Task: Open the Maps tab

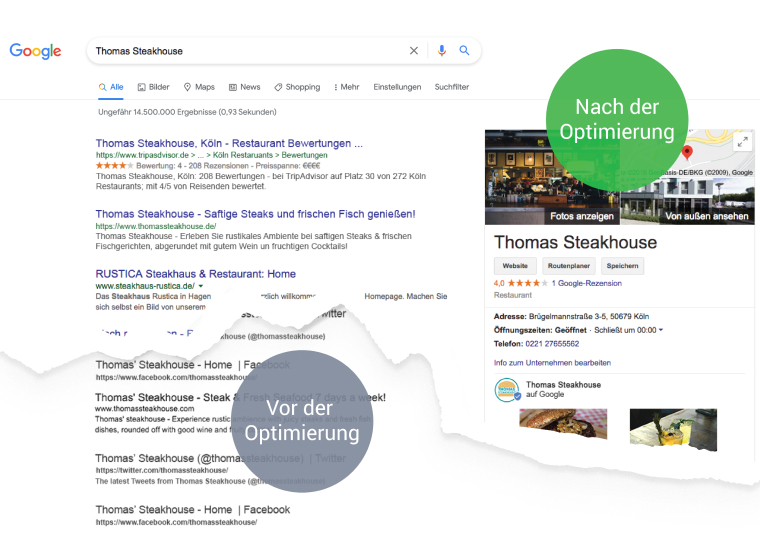Action: tap(199, 87)
